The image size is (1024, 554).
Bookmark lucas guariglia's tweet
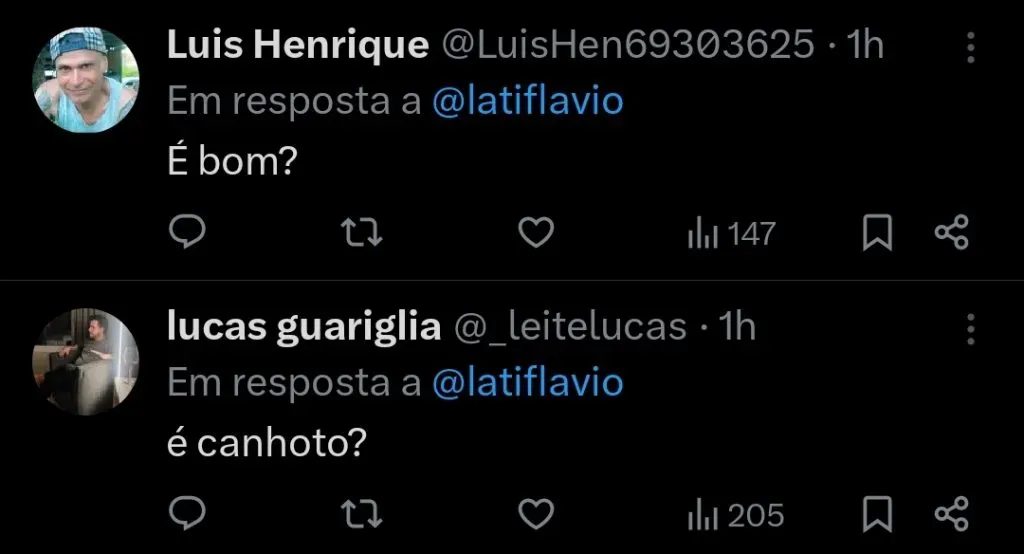tap(877, 515)
